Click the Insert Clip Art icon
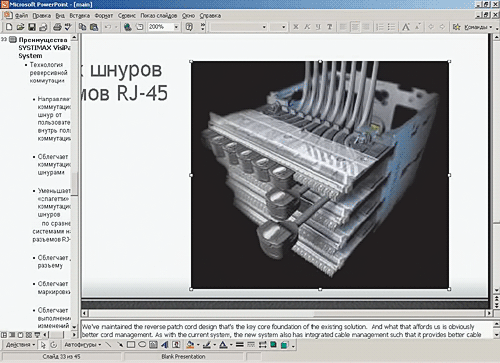This screenshot has height=363, width=500. coord(176,345)
